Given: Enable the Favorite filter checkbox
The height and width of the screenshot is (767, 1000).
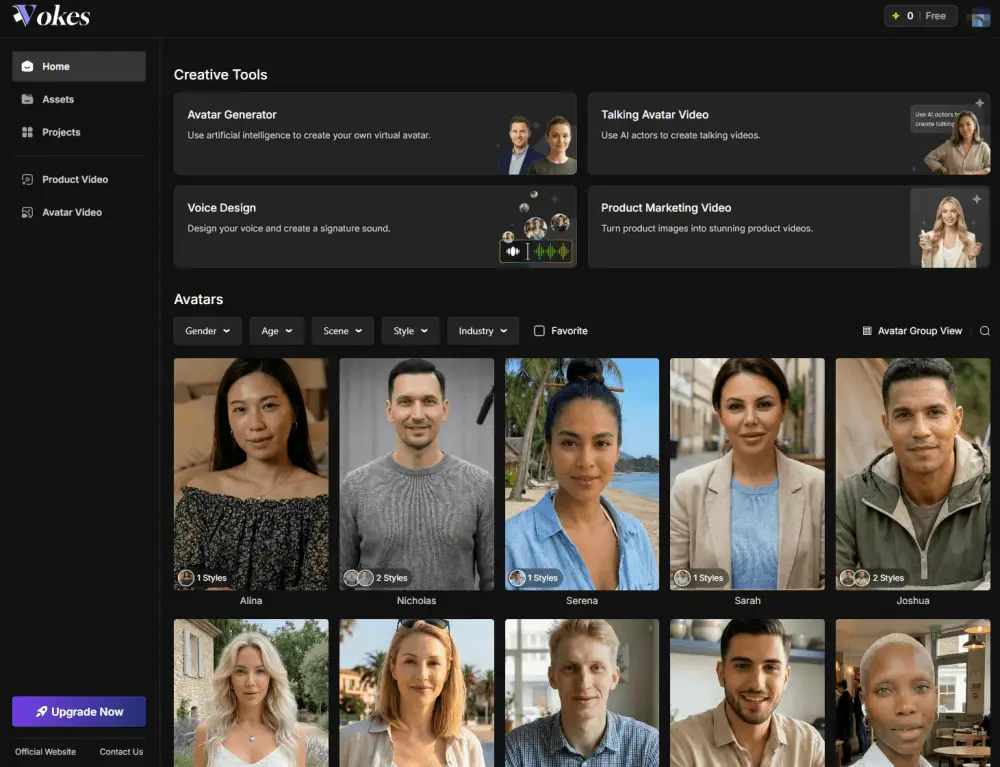Looking at the screenshot, I should click(x=539, y=330).
